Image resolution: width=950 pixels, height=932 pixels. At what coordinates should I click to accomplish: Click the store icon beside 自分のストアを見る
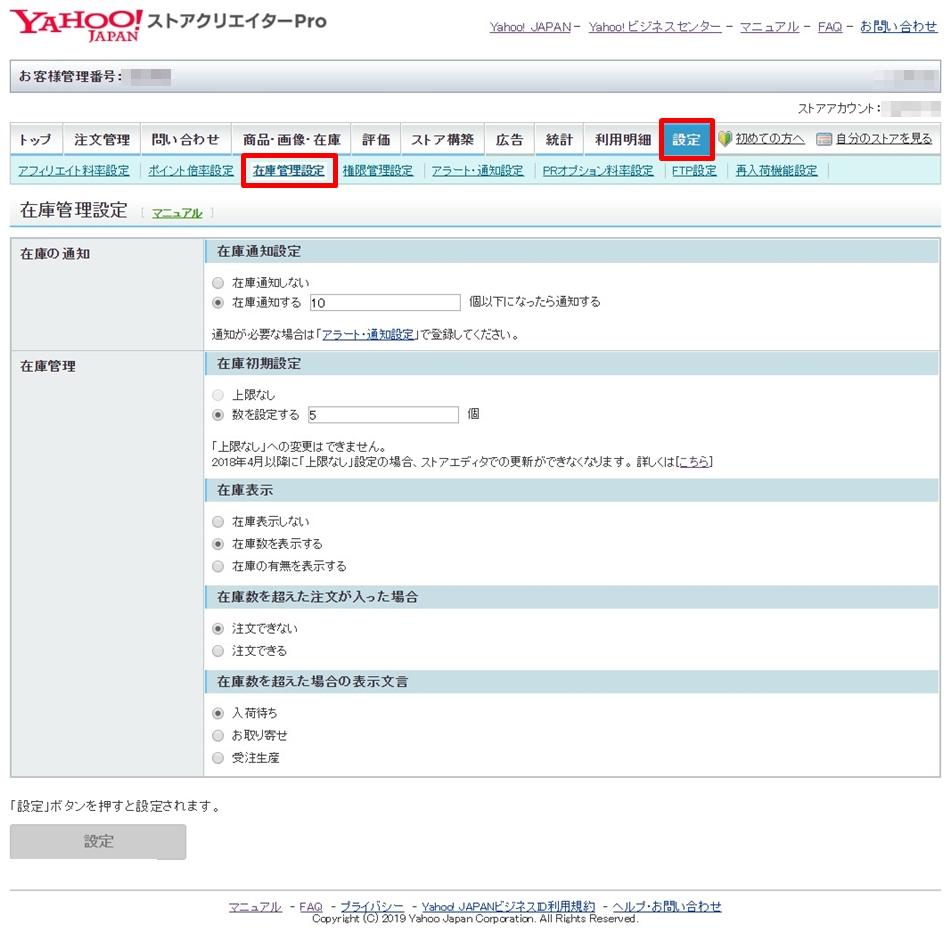(x=823, y=139)
